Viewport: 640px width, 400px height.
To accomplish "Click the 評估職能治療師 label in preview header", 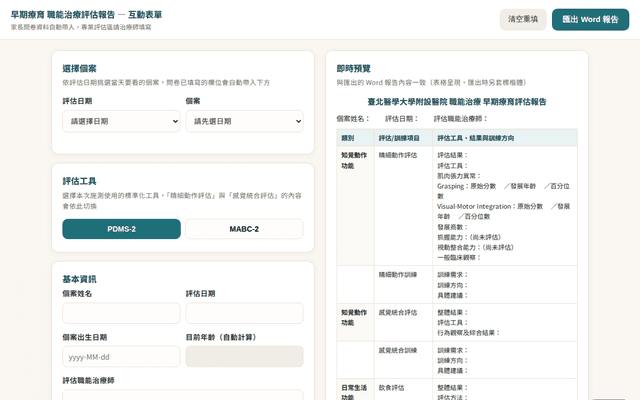I will point(460,119).
